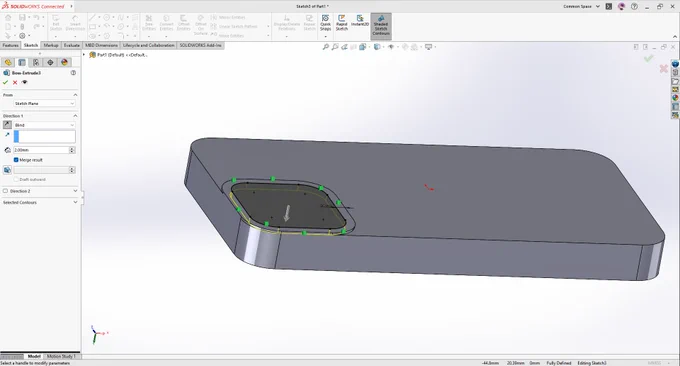Screen dimensions: 680x366
Task: Open the SOLIDWORKS Resources task pane icon
Action: coord(675,64)
